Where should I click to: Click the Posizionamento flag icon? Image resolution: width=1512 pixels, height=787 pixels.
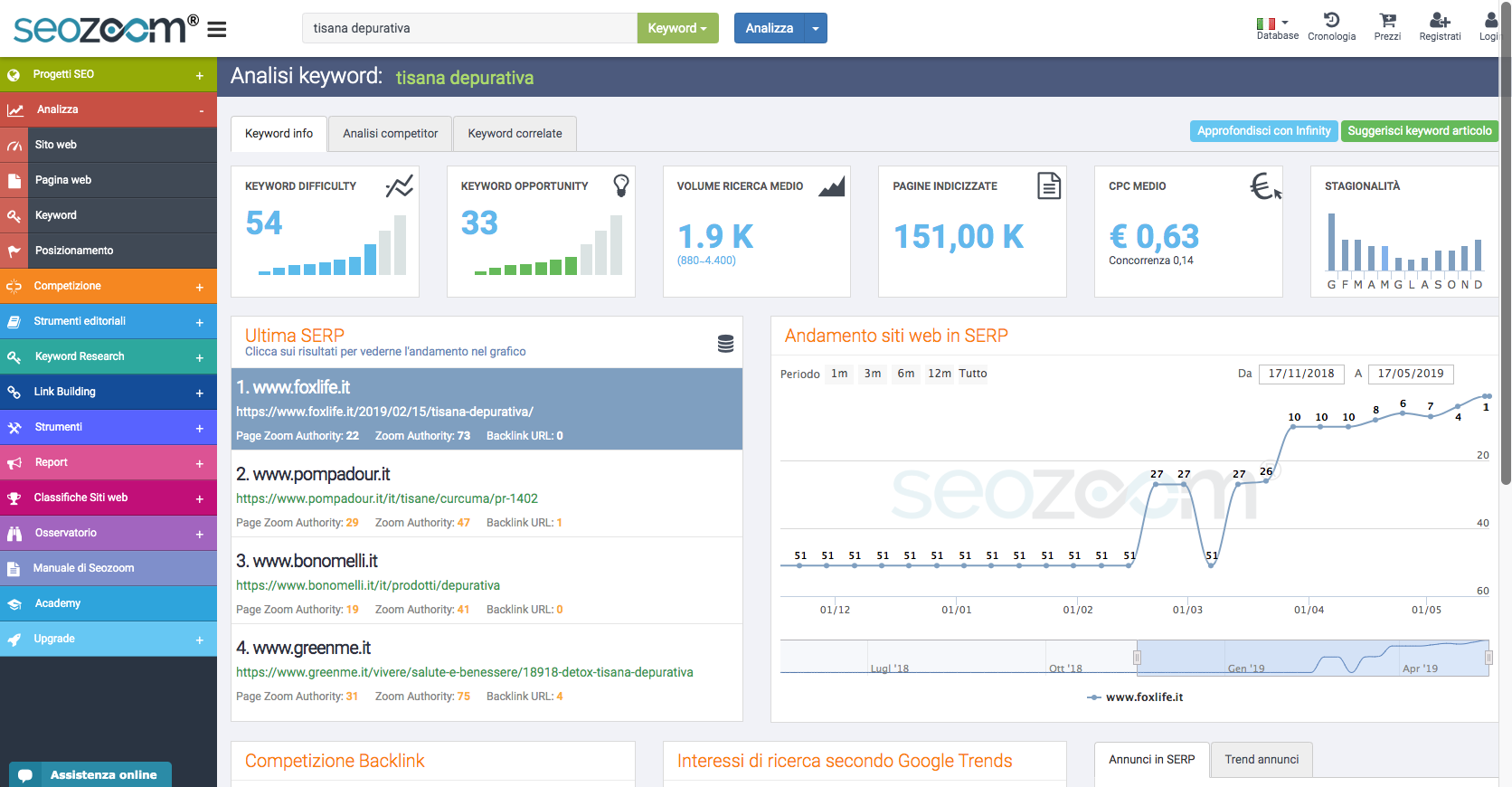(14, 251)
